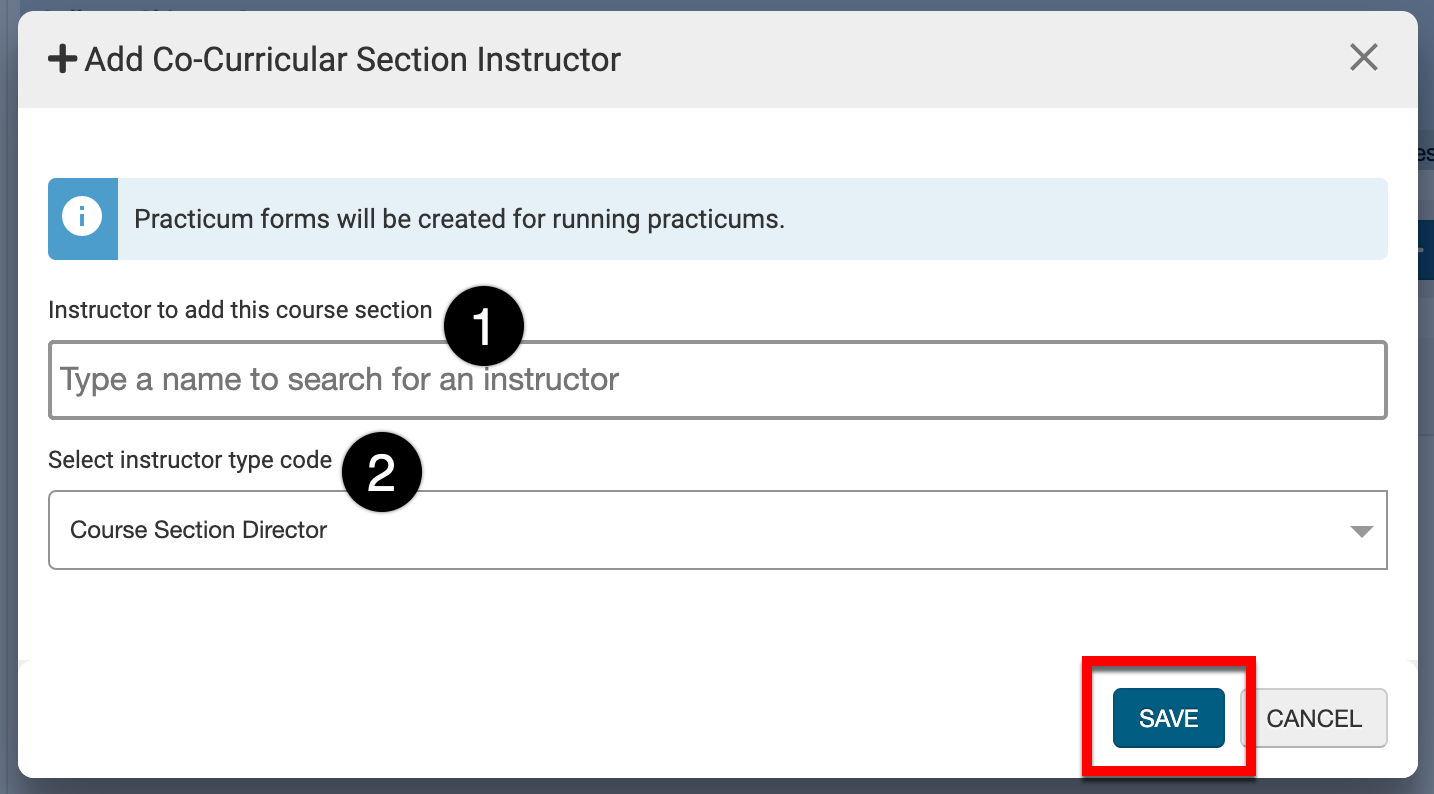Click the 'Type a name to search' placeholder text

pos(340,380)
